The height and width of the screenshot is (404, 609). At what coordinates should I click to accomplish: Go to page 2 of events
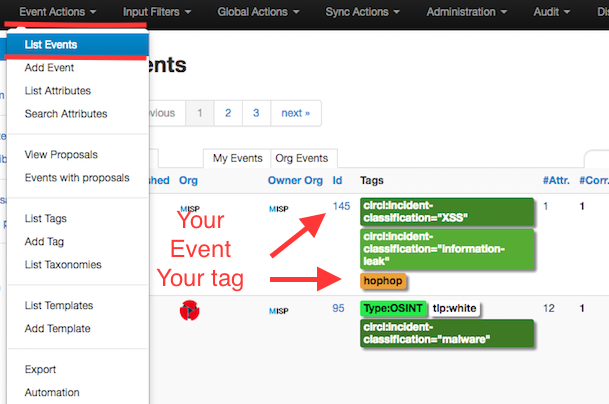tap(228, 113)
